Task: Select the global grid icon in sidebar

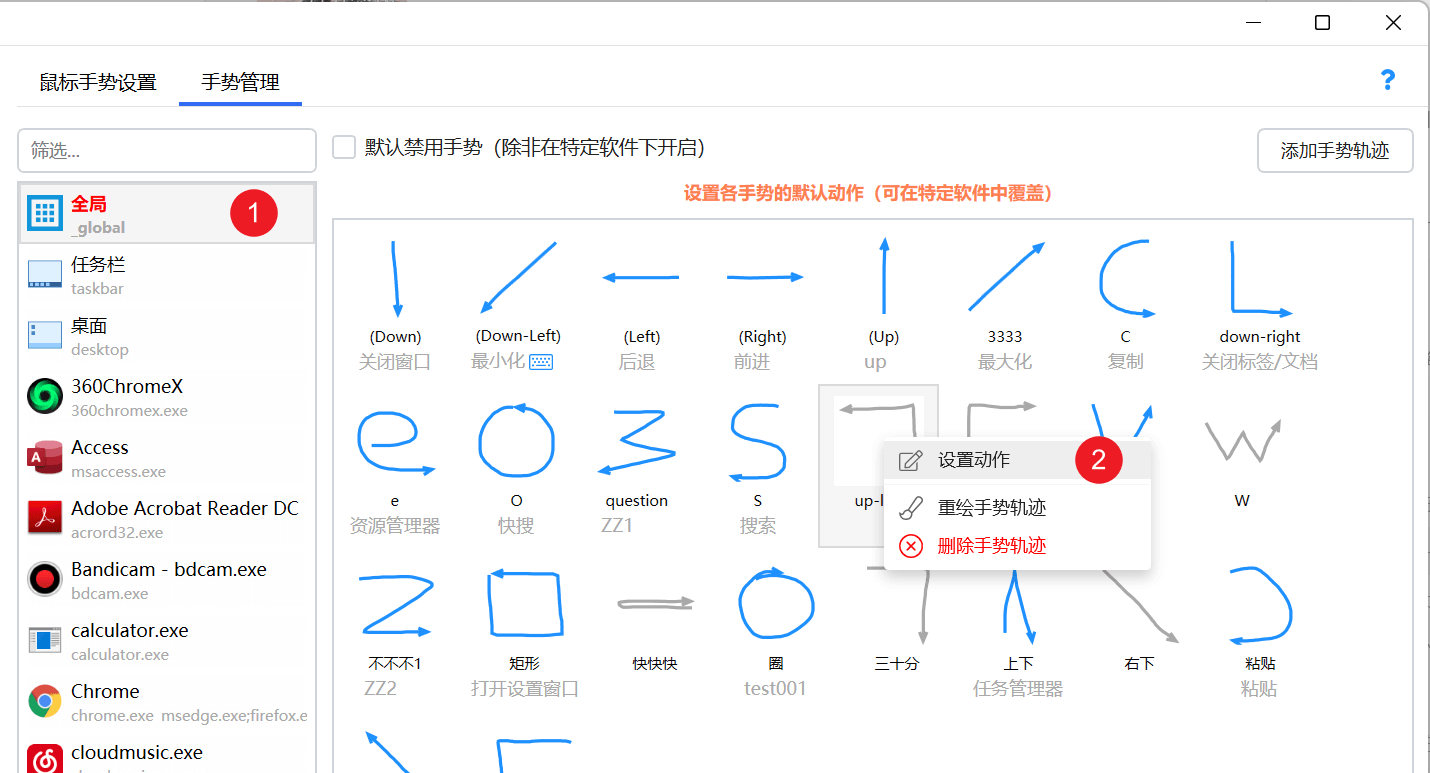Action: [x=45, y=213]
